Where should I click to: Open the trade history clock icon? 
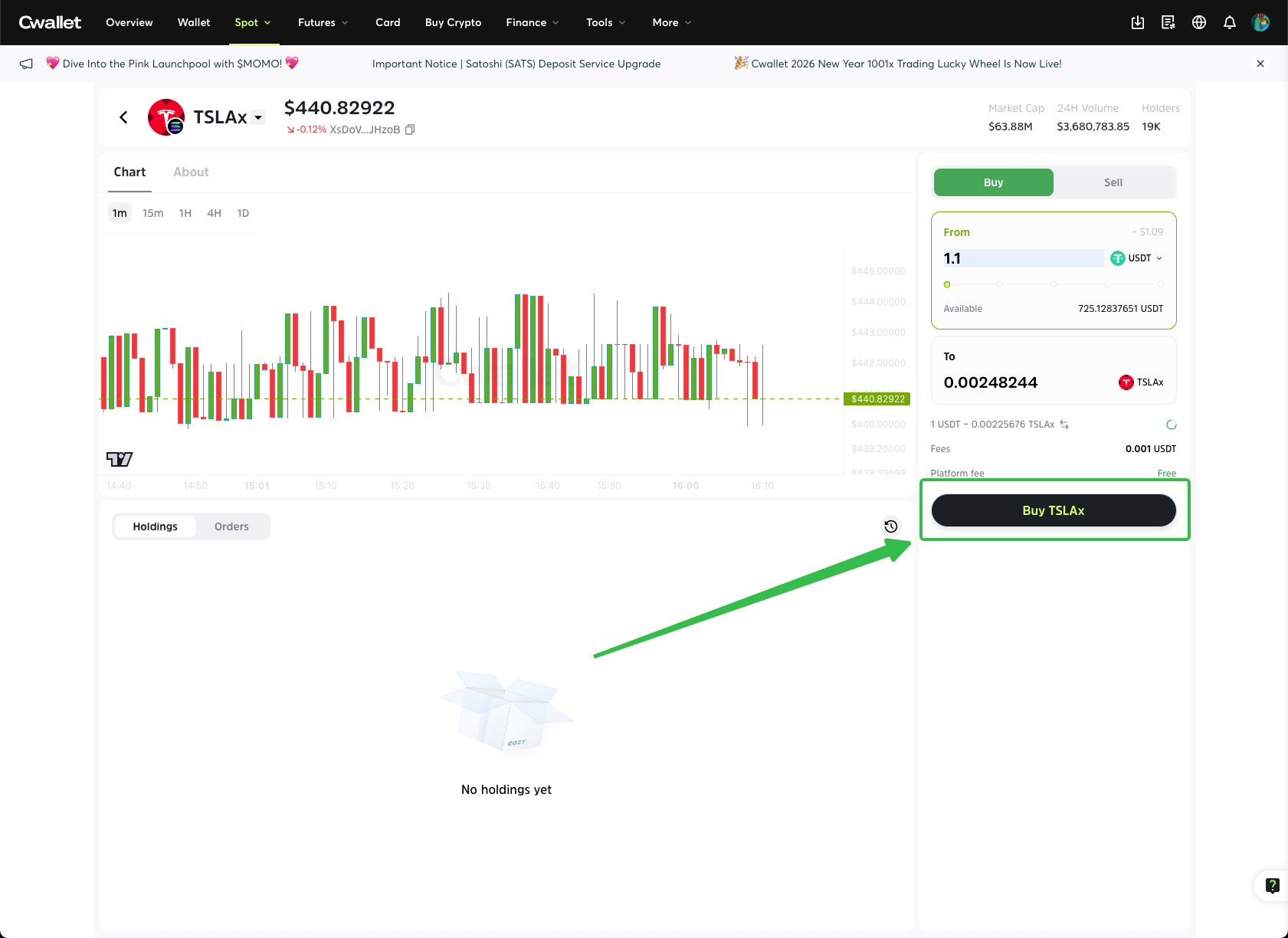[x=890, y=526]
